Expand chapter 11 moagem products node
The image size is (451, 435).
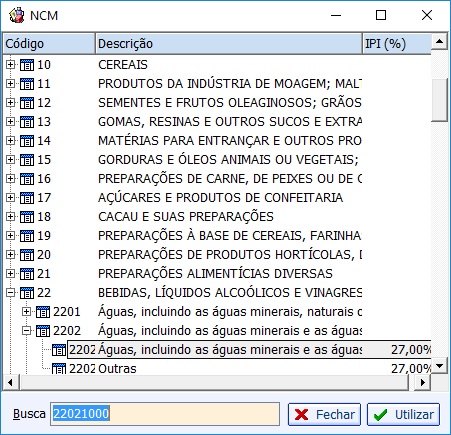10,83
